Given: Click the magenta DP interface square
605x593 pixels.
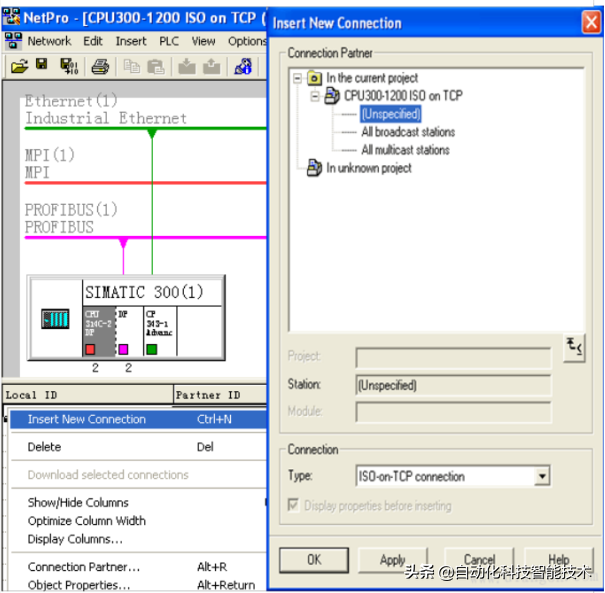Looking at the screenshot, I should (x=123, y=349).
